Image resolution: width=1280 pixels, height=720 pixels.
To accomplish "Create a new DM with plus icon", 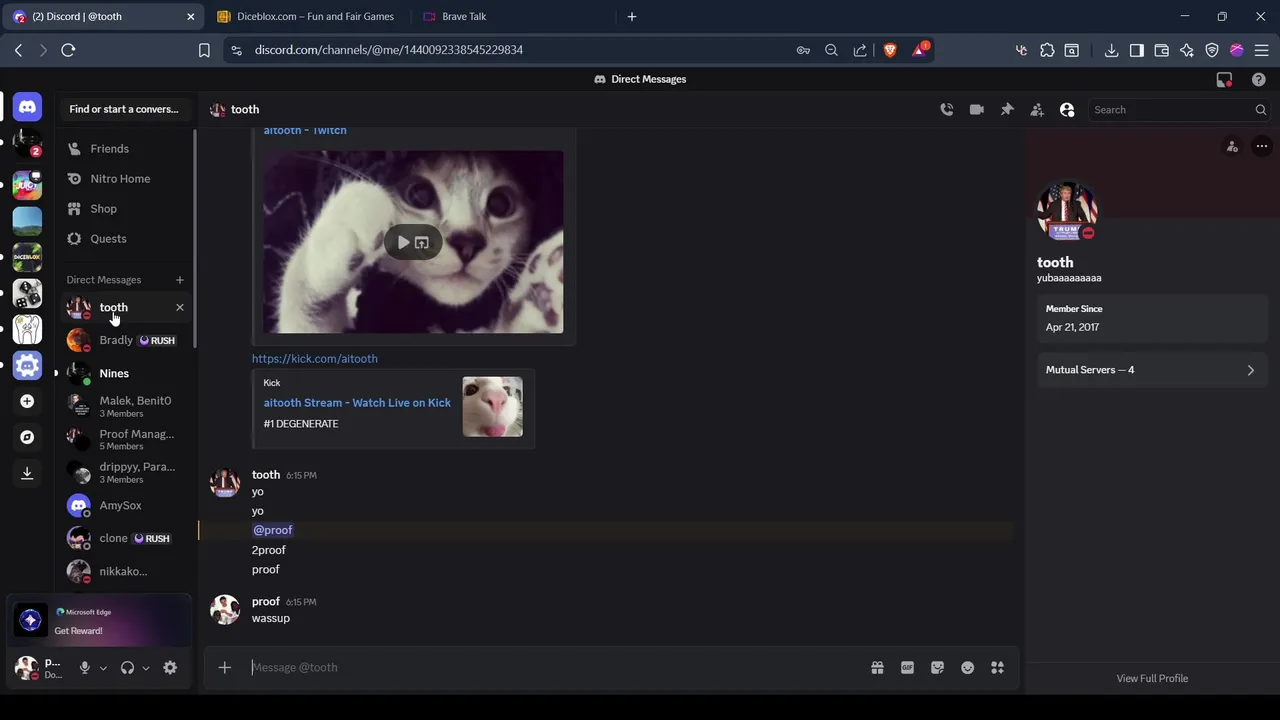I will point(179,280).
